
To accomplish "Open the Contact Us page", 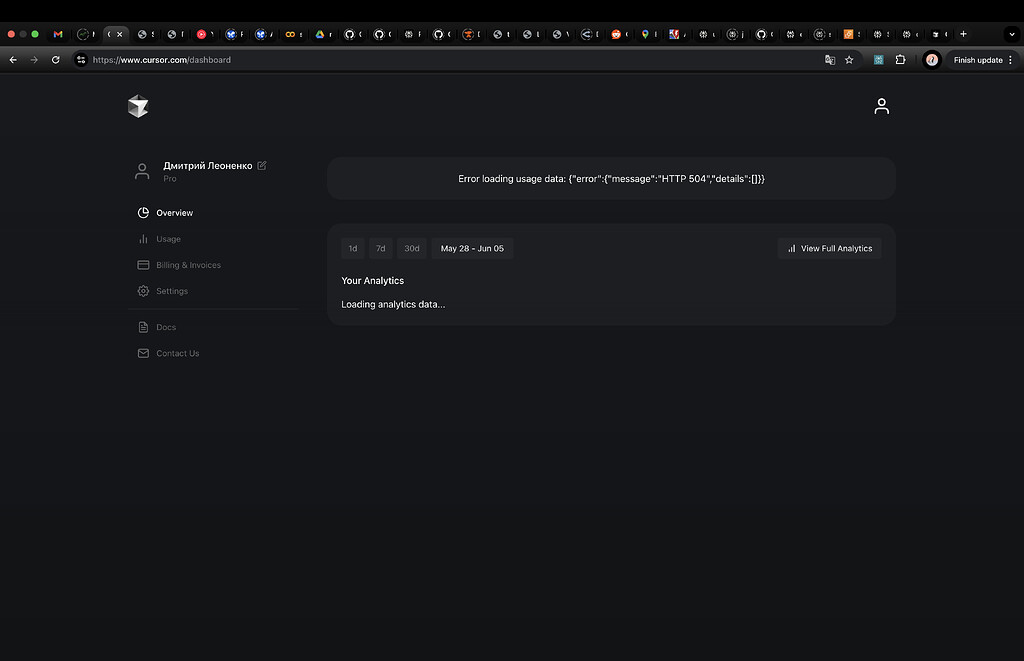I will [177, 353].
